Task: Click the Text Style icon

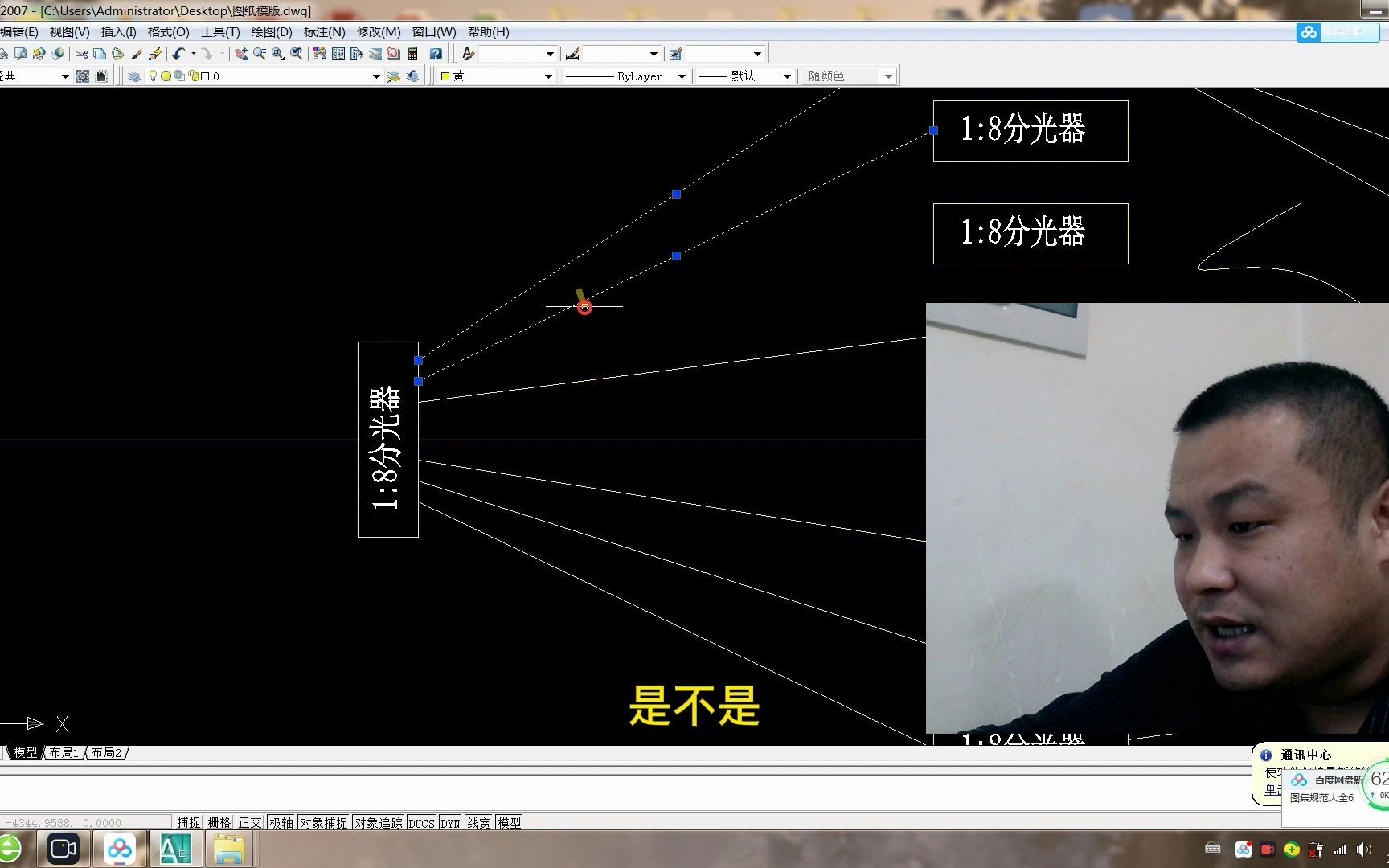Action: coord(469,54)
